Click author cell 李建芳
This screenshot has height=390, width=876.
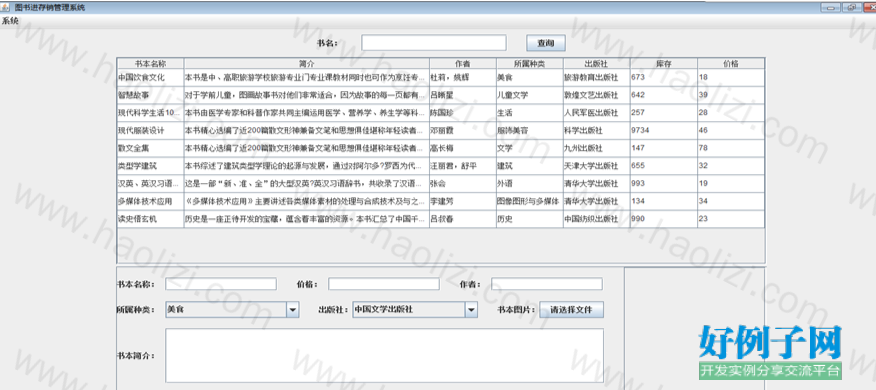tap(463, 201)
